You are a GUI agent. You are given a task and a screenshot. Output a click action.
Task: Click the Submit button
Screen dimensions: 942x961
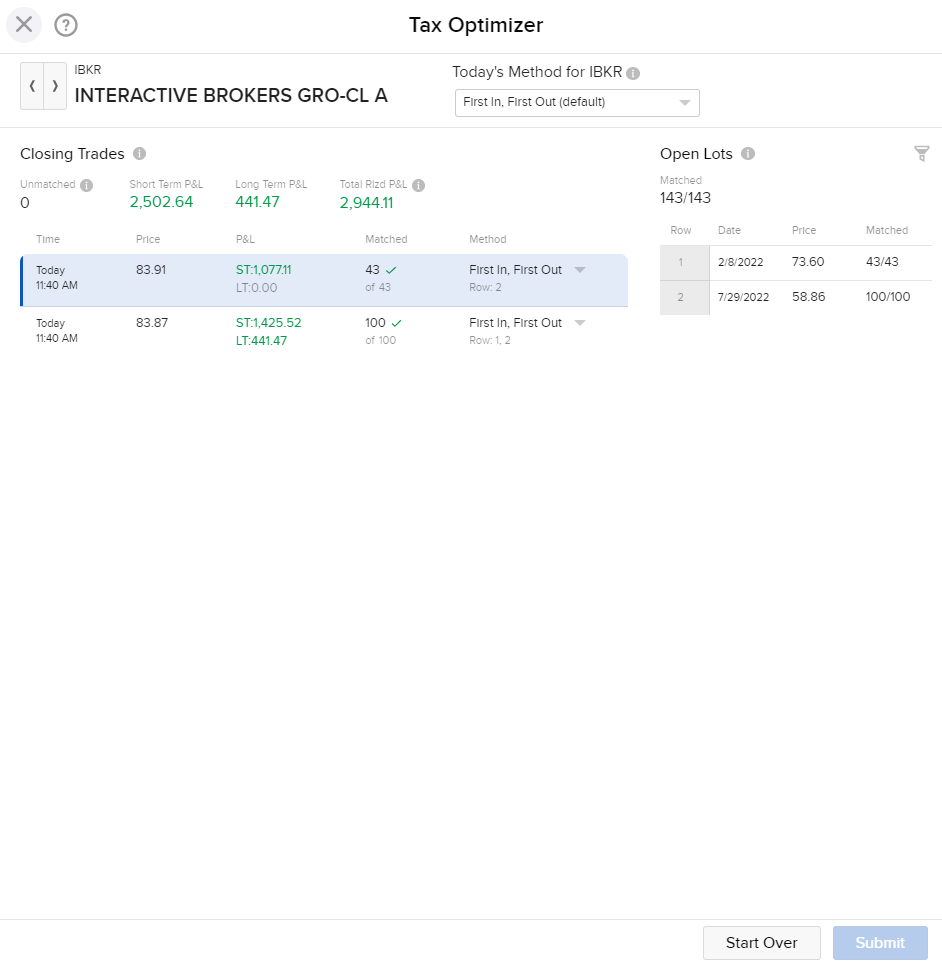click(x=879, y=942)
